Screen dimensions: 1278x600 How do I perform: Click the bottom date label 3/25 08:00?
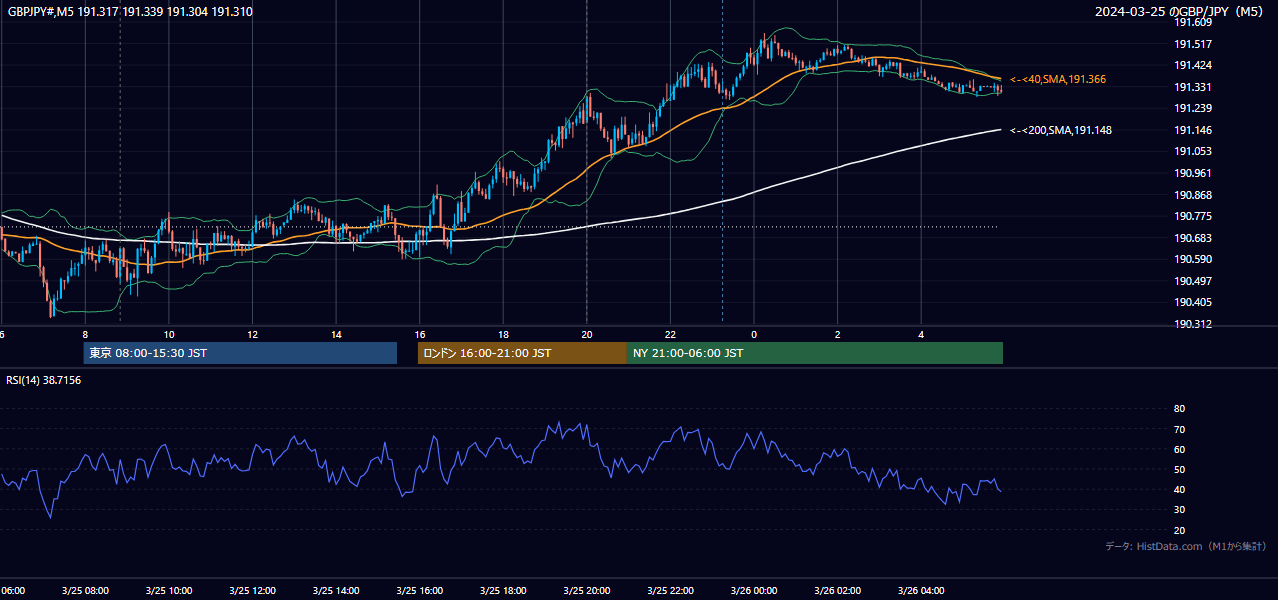(85, 591)
